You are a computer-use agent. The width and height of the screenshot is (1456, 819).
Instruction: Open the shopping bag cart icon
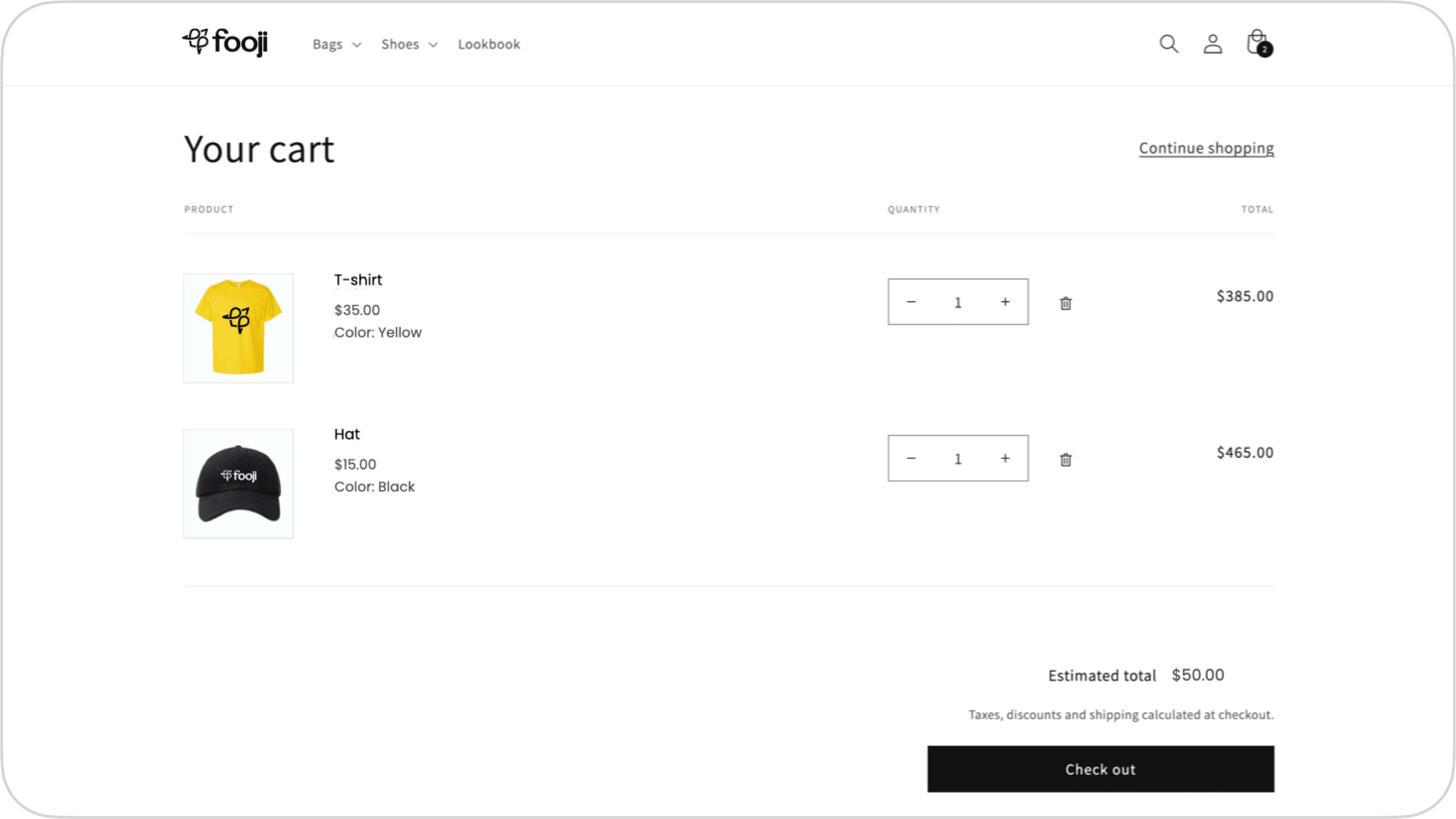[1257, 43]
